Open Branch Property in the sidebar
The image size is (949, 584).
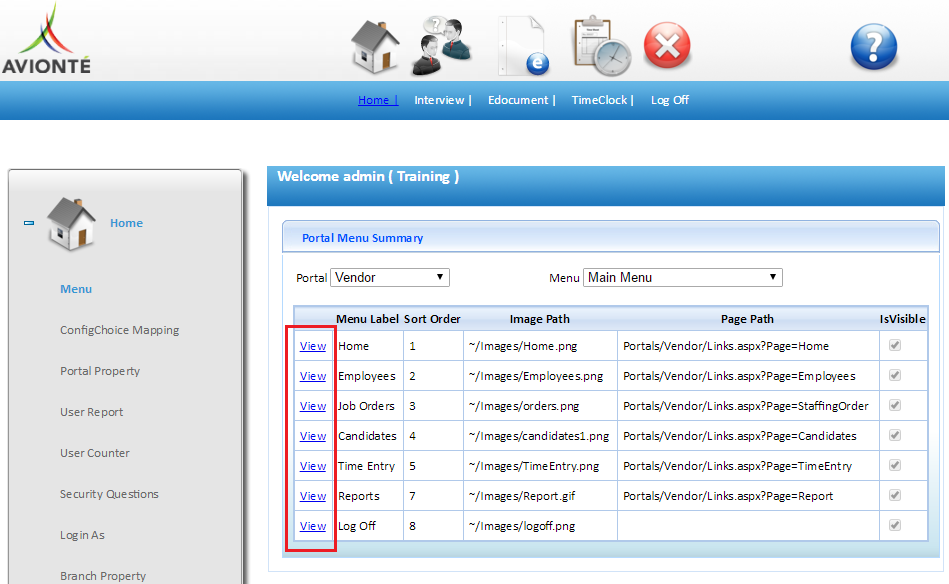[103, 576]
